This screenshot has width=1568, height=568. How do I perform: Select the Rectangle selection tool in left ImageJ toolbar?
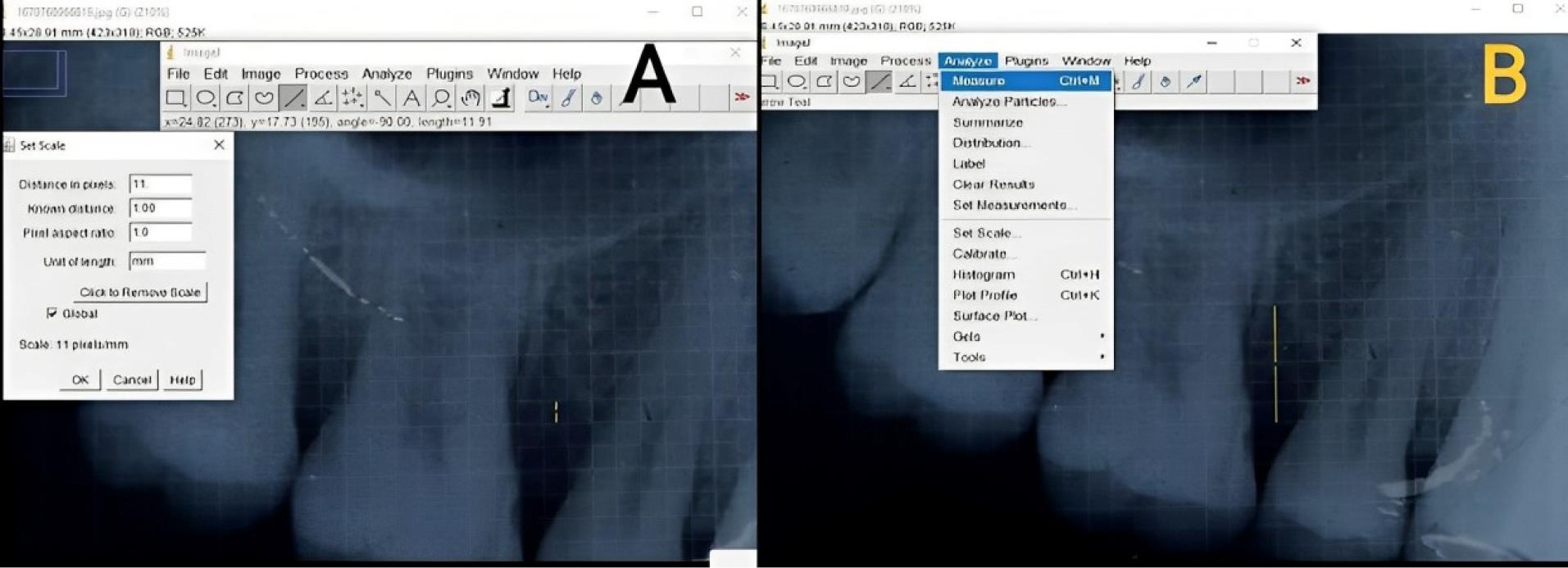click(175, 98)
